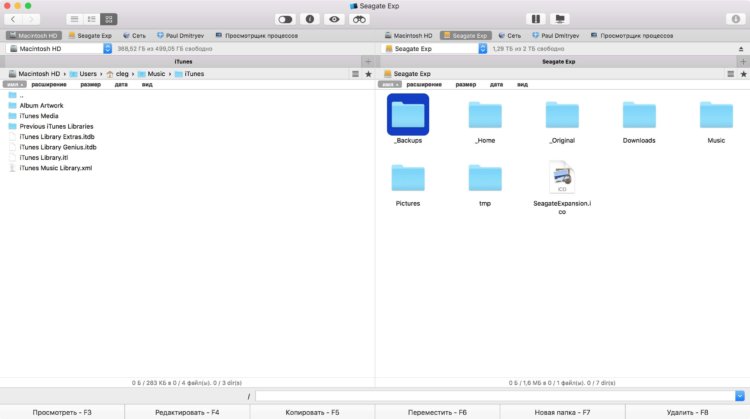Select tmp folder icon
This screenshot has height=419, width=750.
coord(485,178)
